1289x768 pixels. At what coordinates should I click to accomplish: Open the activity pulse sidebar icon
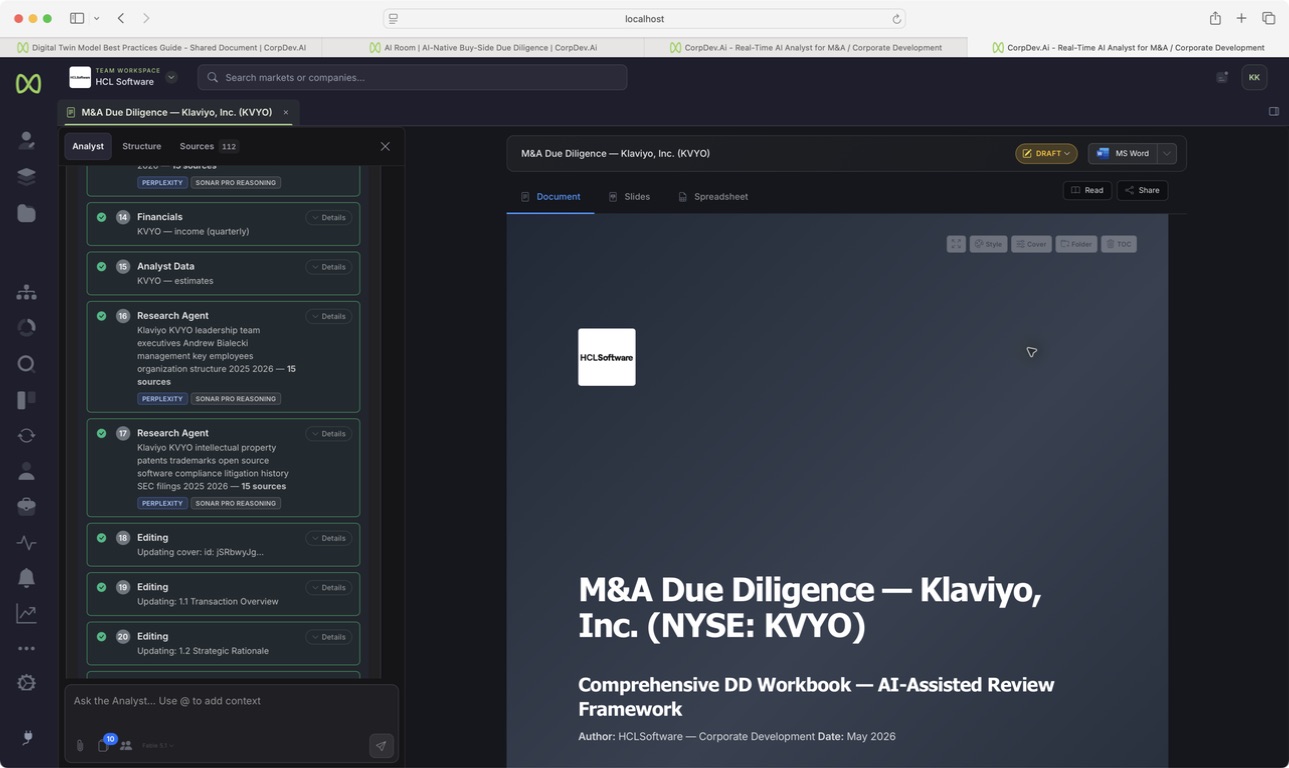(27, 543)
